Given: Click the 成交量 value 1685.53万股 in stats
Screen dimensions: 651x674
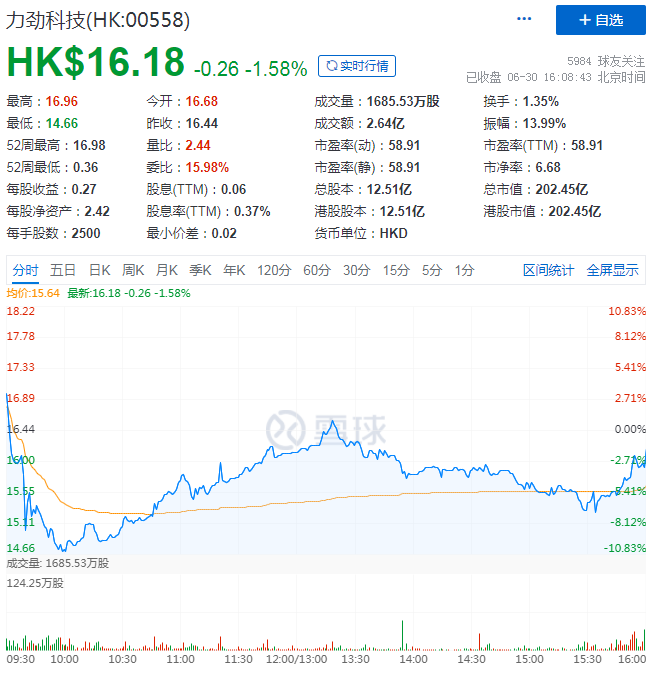Looking at the screenshot, I should pyautogui.click(x=403, y=101).
